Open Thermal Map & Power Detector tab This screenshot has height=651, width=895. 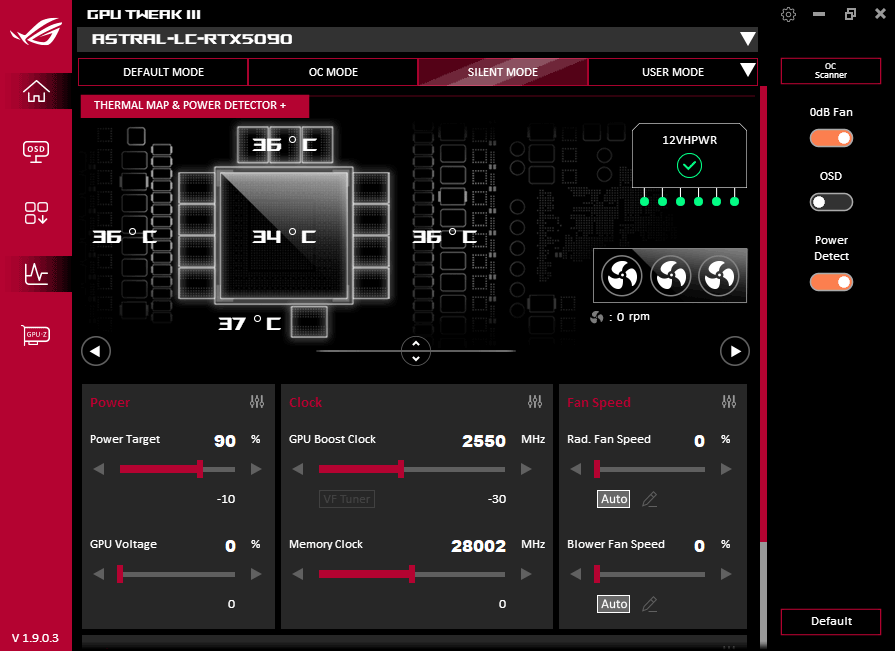click(x=195, y=106)
